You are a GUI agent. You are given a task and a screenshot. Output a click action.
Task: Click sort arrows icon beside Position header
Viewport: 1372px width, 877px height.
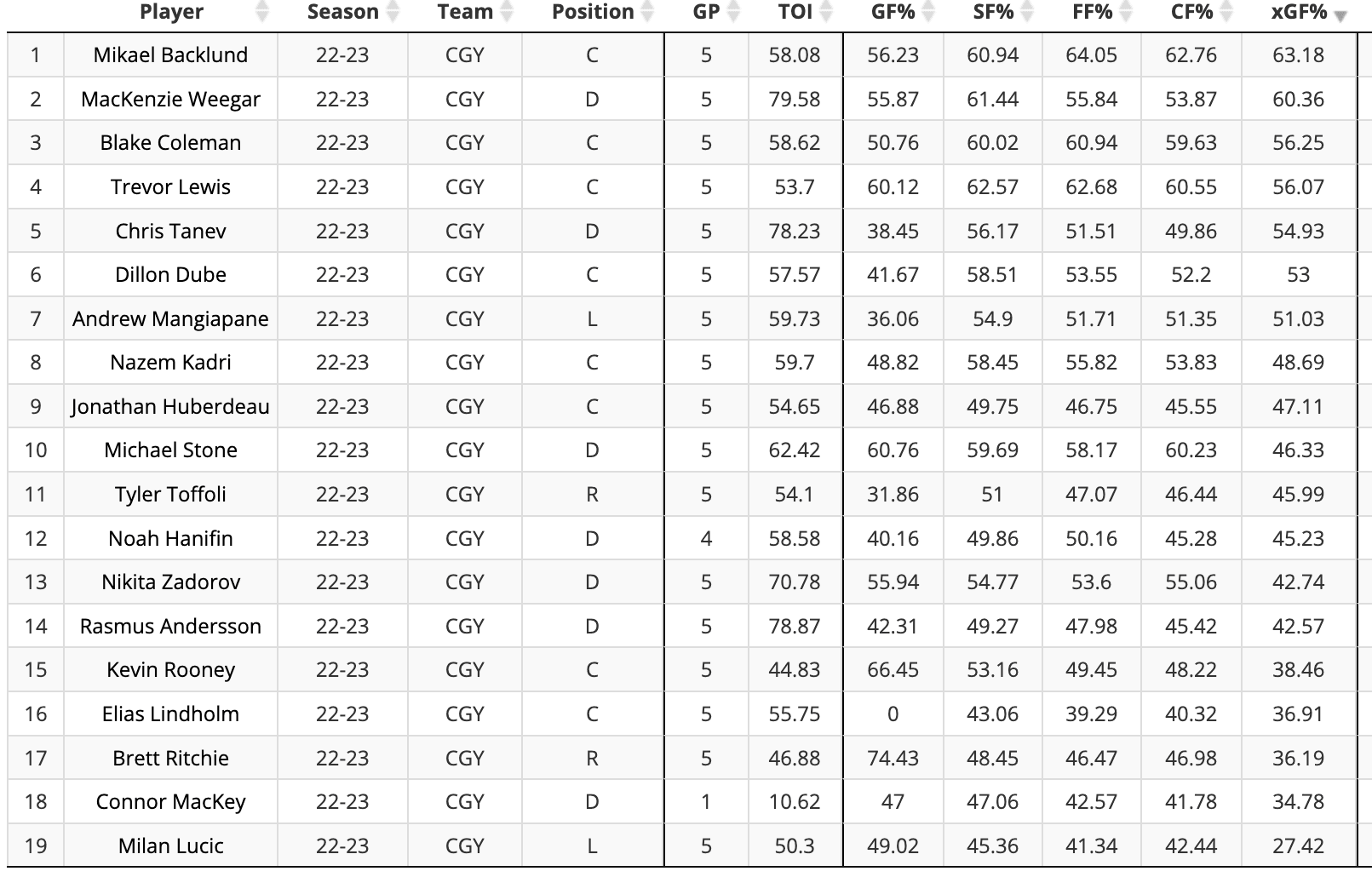[x=647, y=12]
